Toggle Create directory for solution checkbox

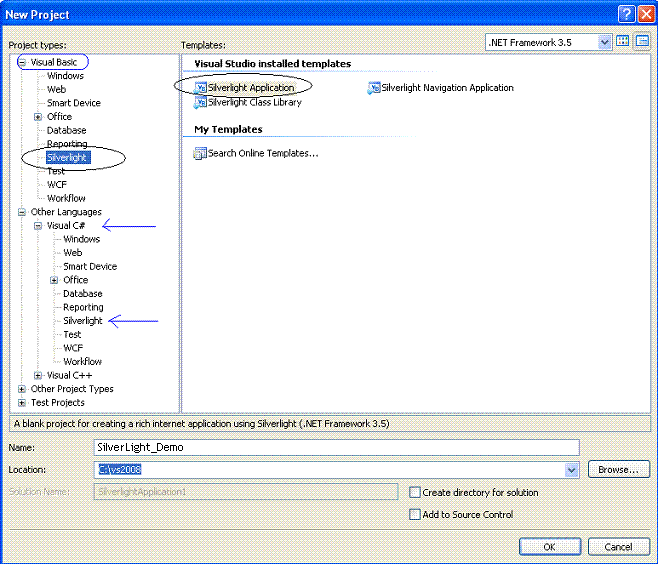tap(415, 492)
